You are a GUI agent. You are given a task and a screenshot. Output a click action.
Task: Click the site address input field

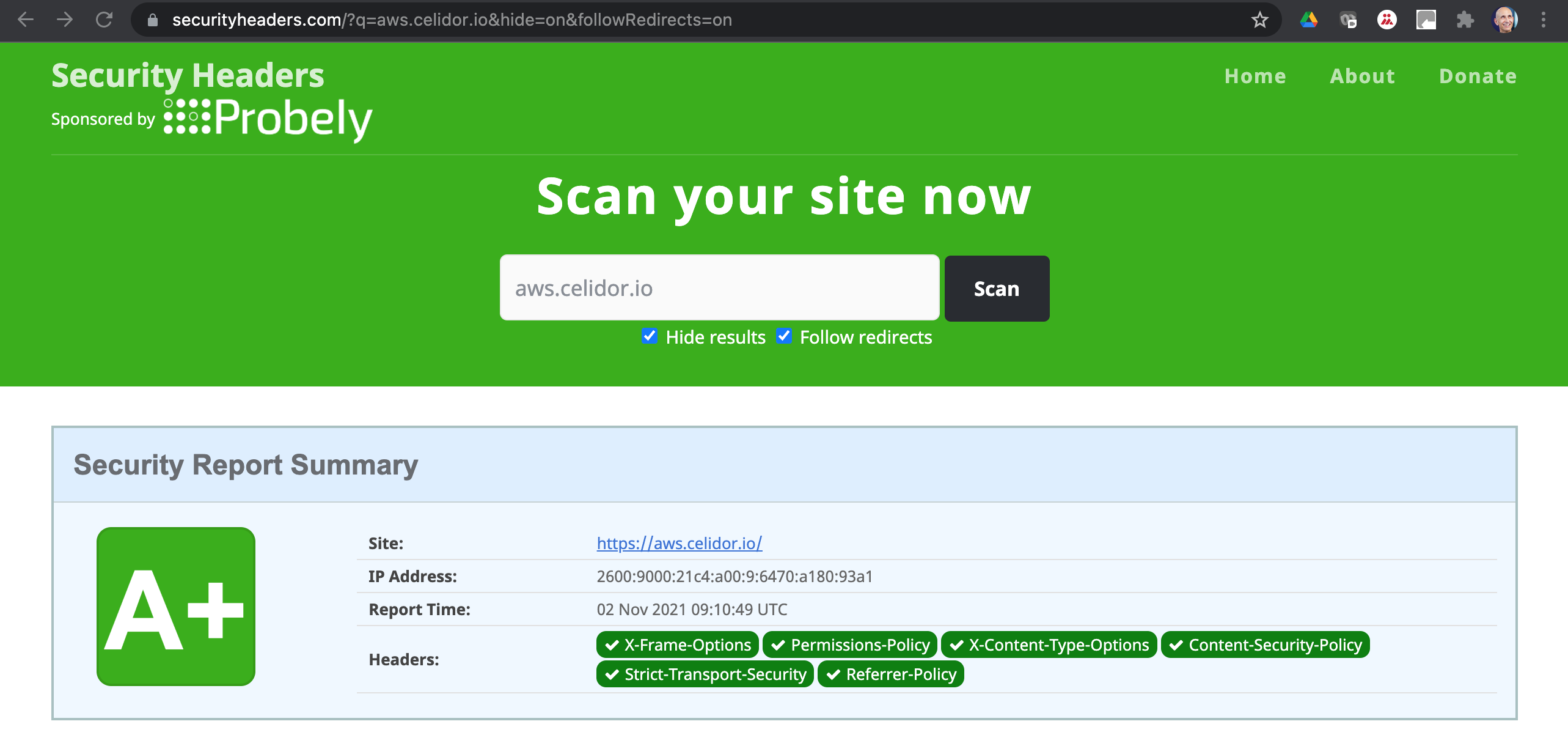pyautogui.click(x=719, y=288)
